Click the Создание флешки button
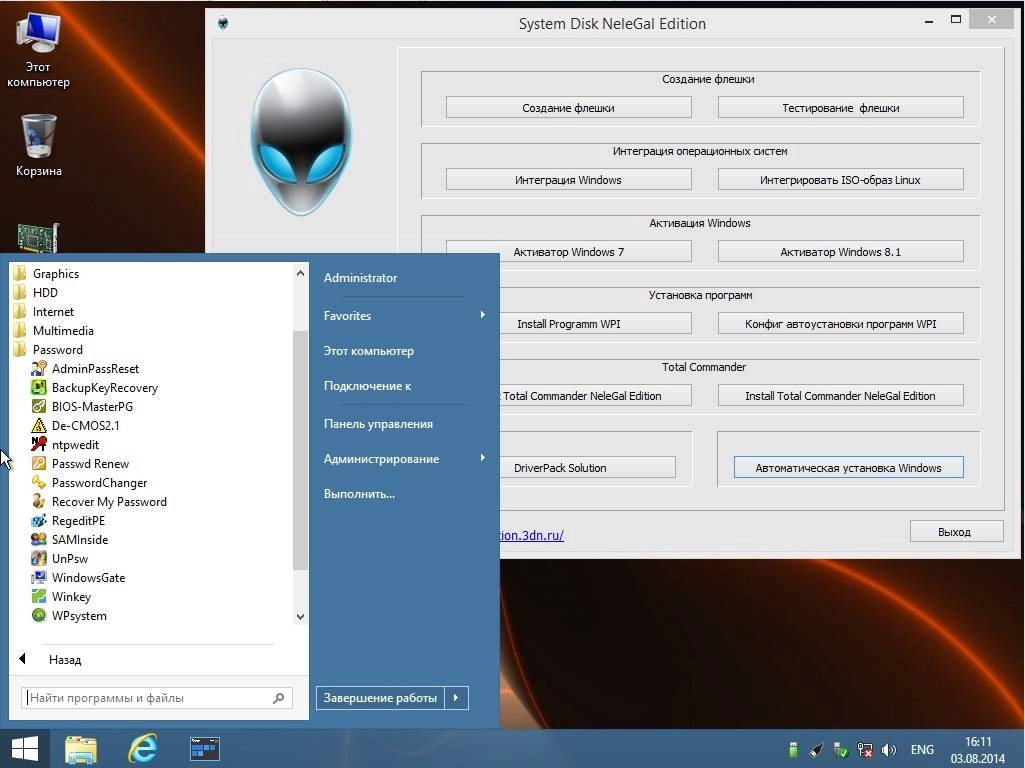 coord(568,108)
